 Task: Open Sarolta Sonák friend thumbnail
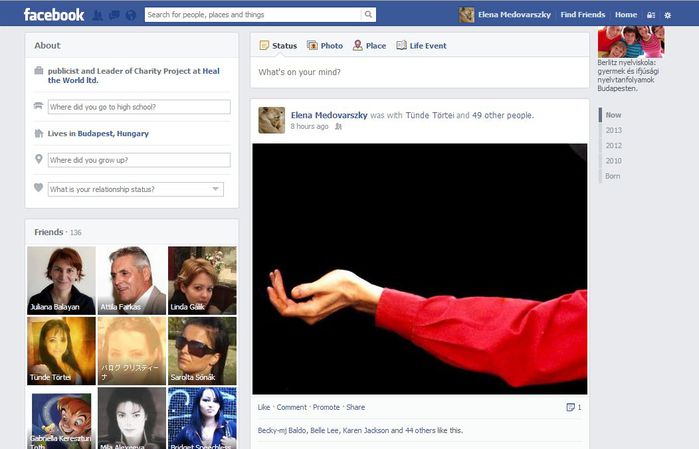(x=202, y=351)
